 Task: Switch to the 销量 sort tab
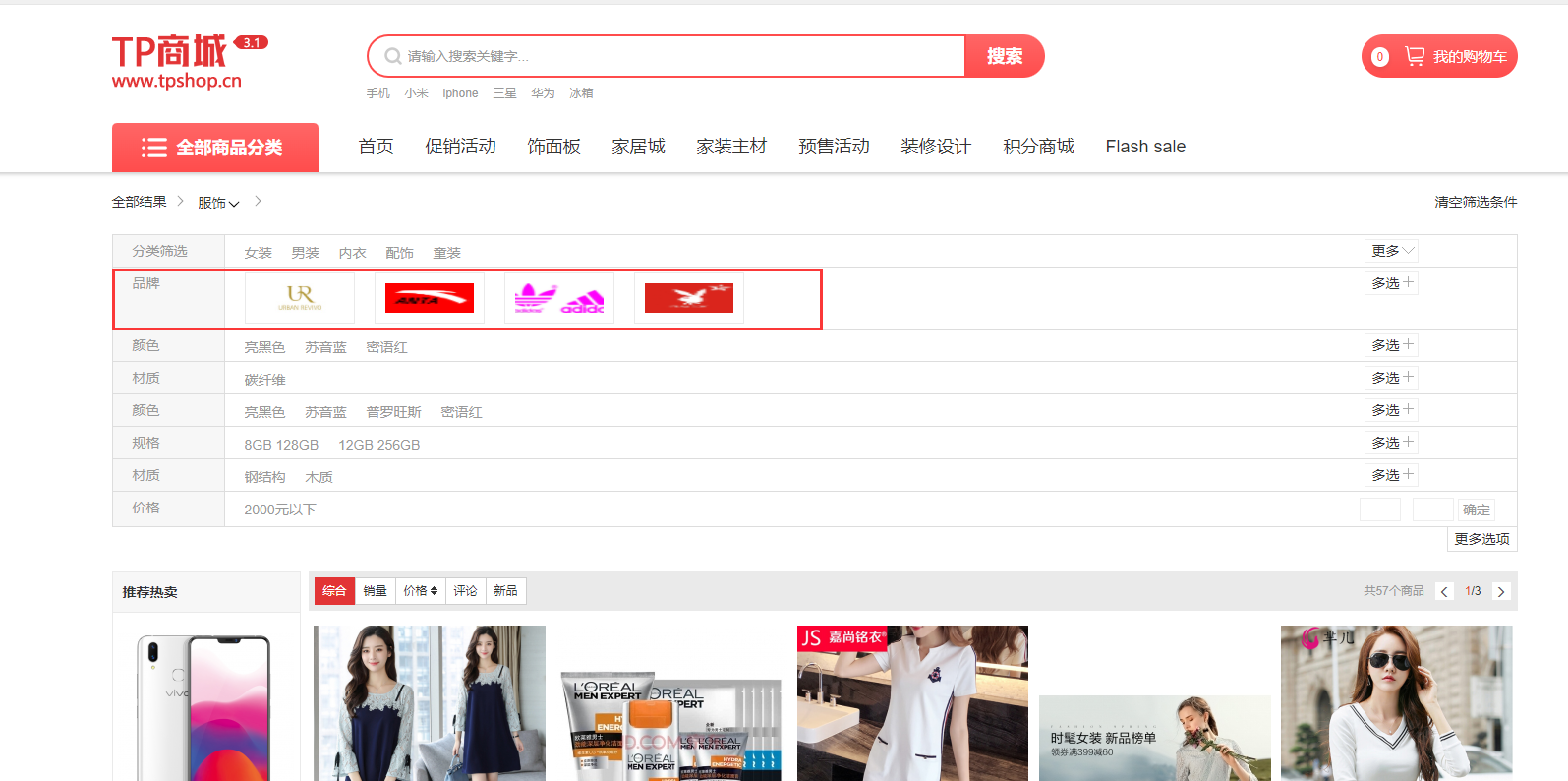click(x=375, y=591)
